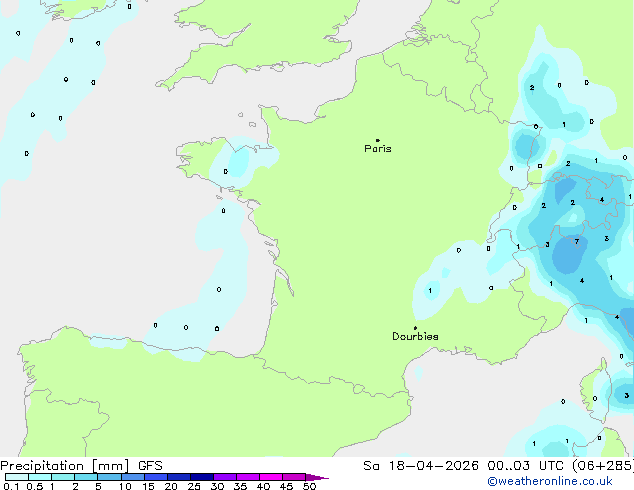Click the Paris city label
This screenshot has width=634, height=490.
coord(378,149)
